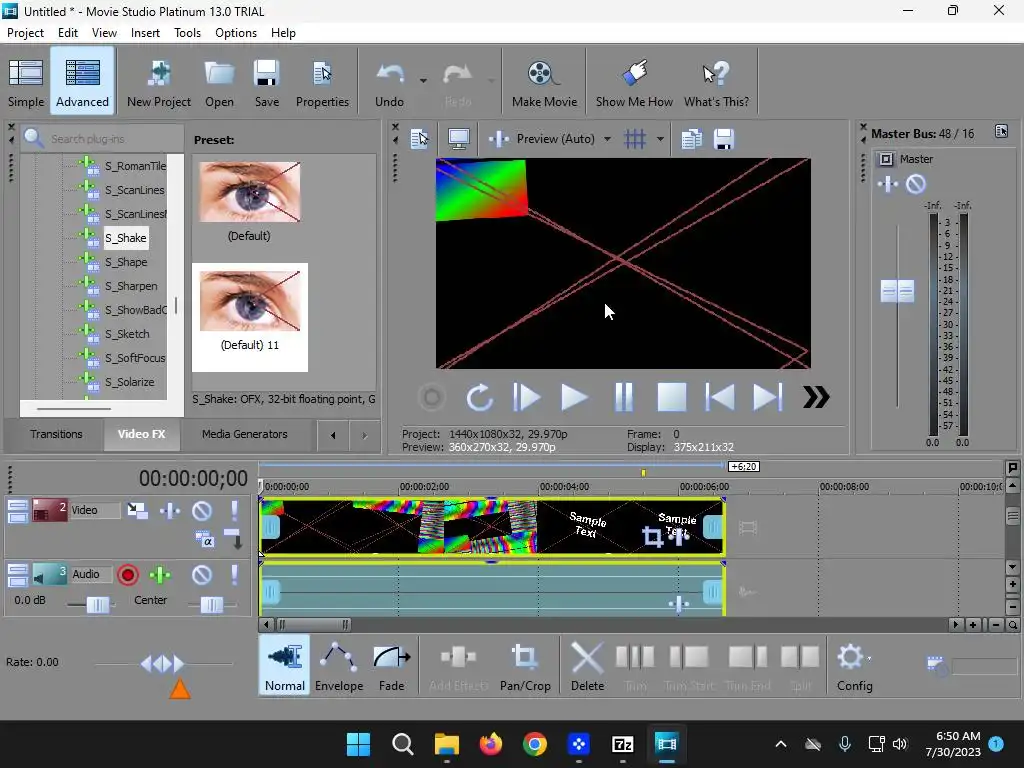Play from the start
This screenshot has width=1024, height=768.
tap(526, 397)
